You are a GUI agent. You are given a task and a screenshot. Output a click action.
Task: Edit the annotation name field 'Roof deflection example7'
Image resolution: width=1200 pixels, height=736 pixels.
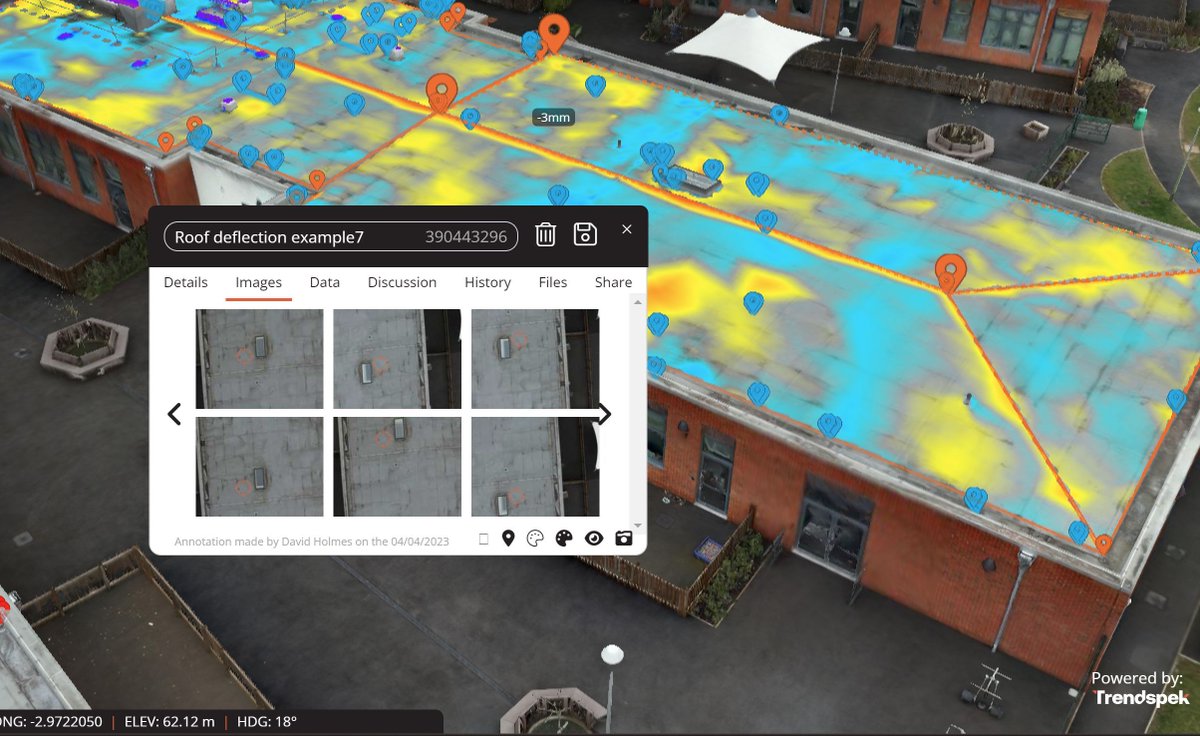tap(341, 237)
